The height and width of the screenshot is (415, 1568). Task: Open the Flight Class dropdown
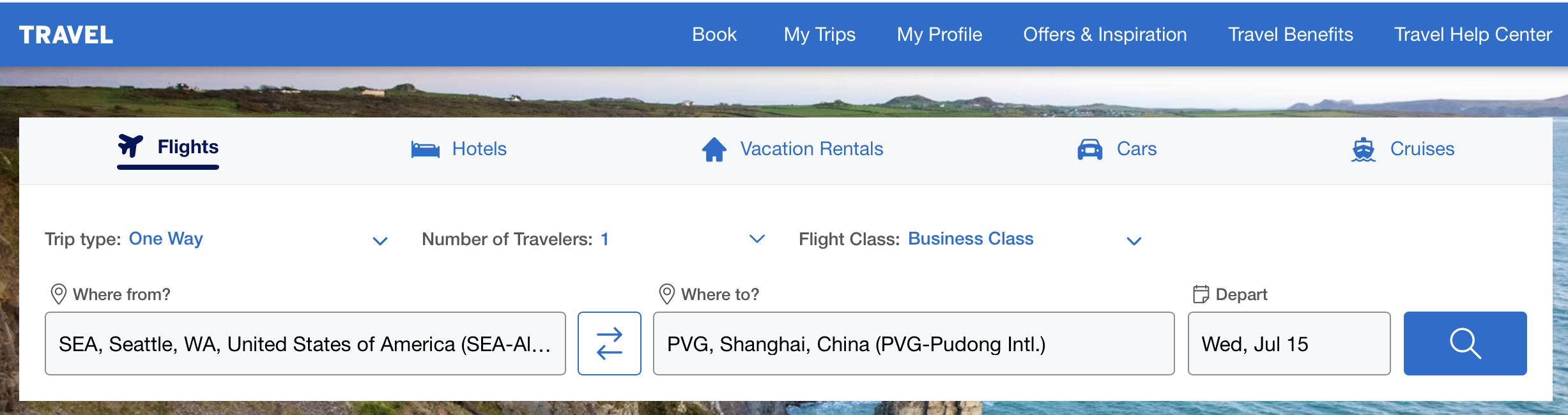(1134, 241)
